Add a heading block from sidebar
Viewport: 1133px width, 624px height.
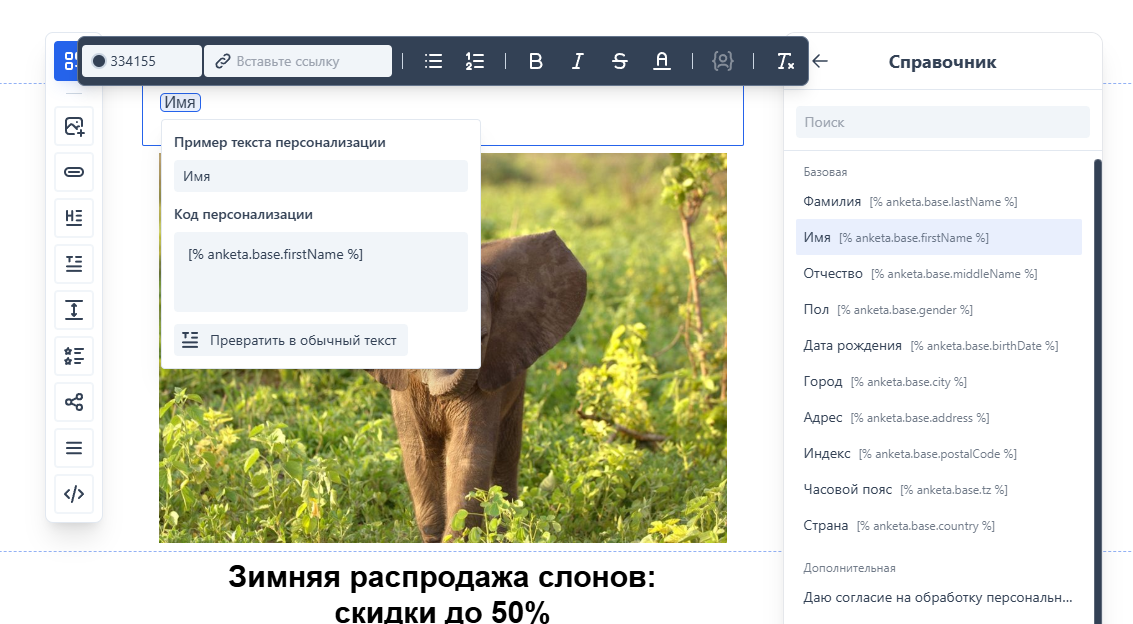coord(74,217)
